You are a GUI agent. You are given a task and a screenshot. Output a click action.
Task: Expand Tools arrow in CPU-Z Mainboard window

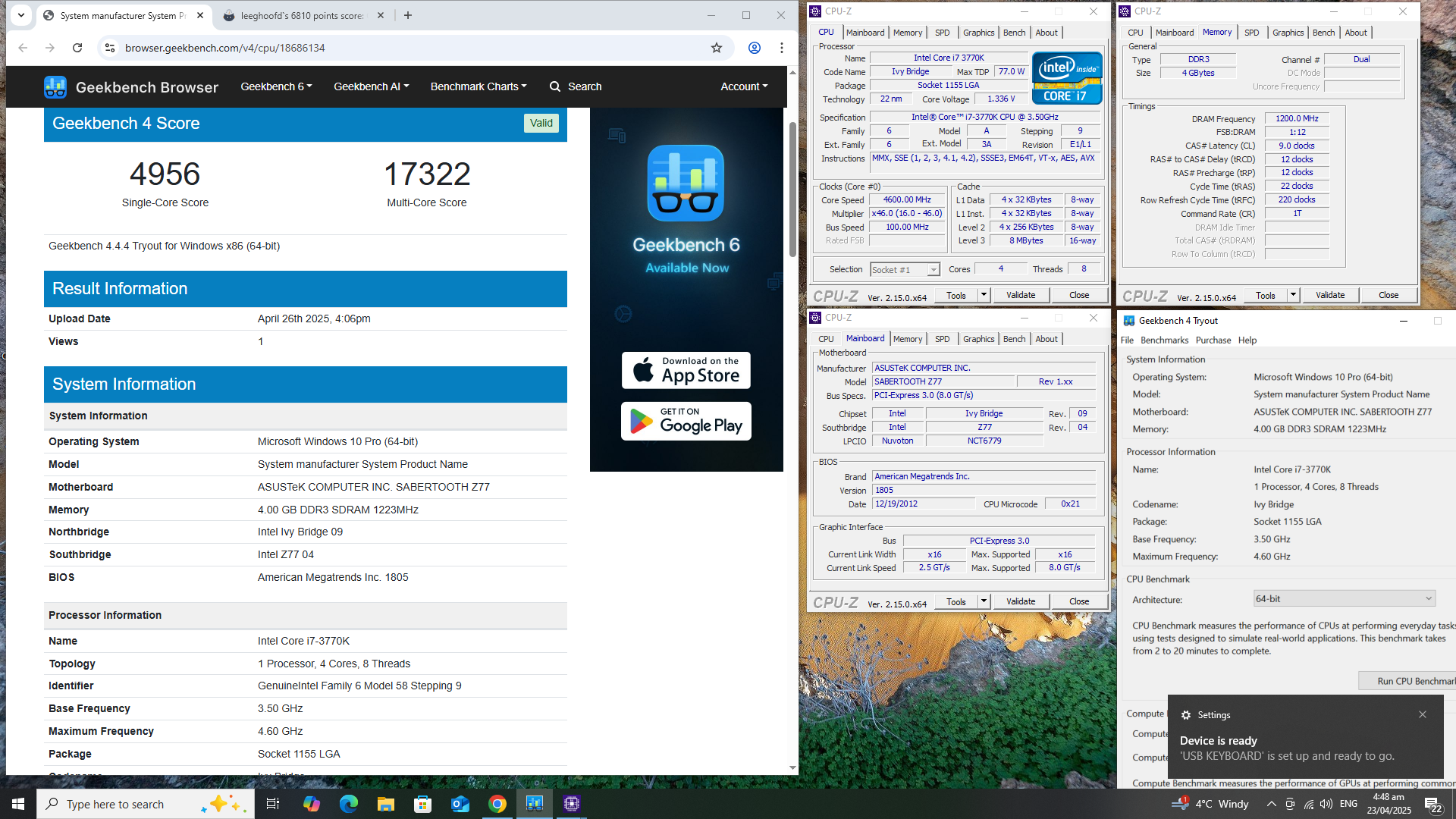point(984,601)
